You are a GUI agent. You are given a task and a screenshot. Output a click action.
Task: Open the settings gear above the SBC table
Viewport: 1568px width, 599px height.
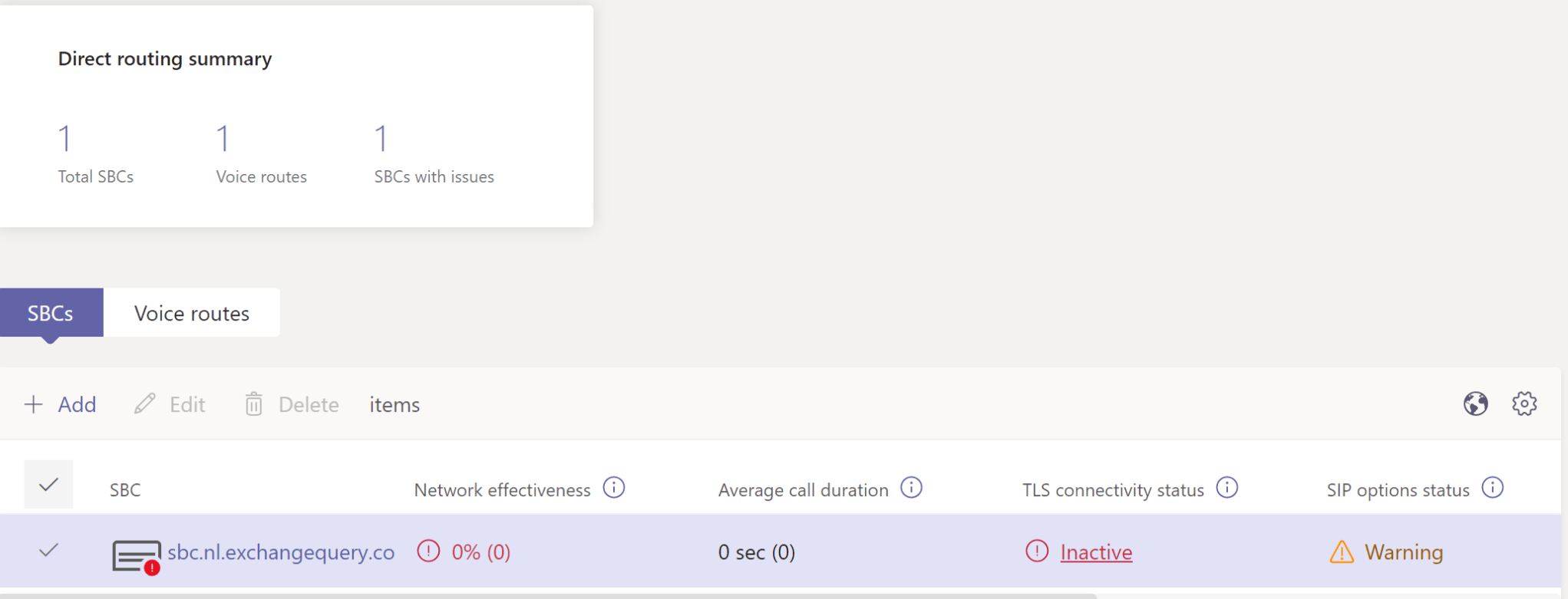point(1525,403)
